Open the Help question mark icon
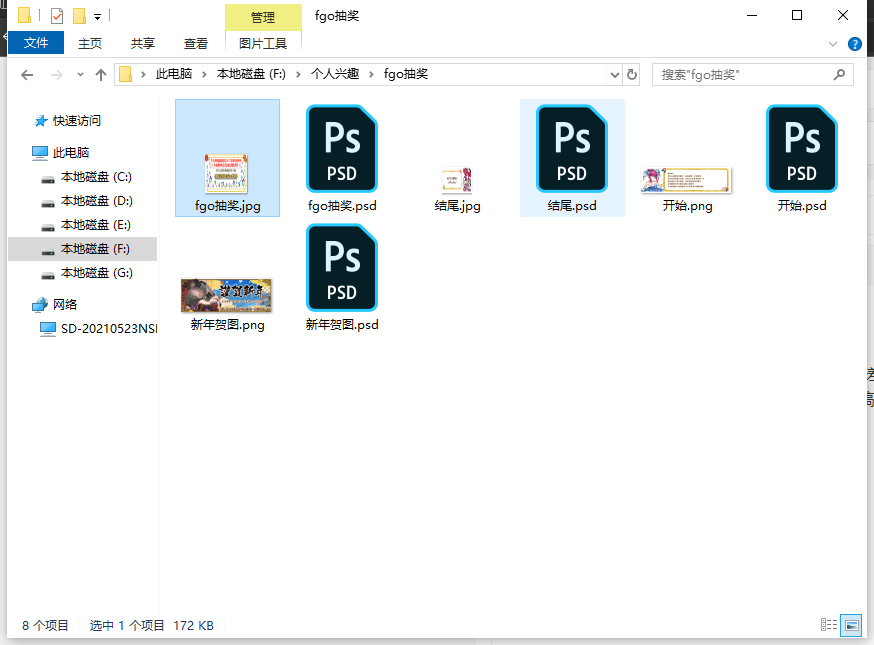This screenshot has width=874, height=645. point(854,44)
